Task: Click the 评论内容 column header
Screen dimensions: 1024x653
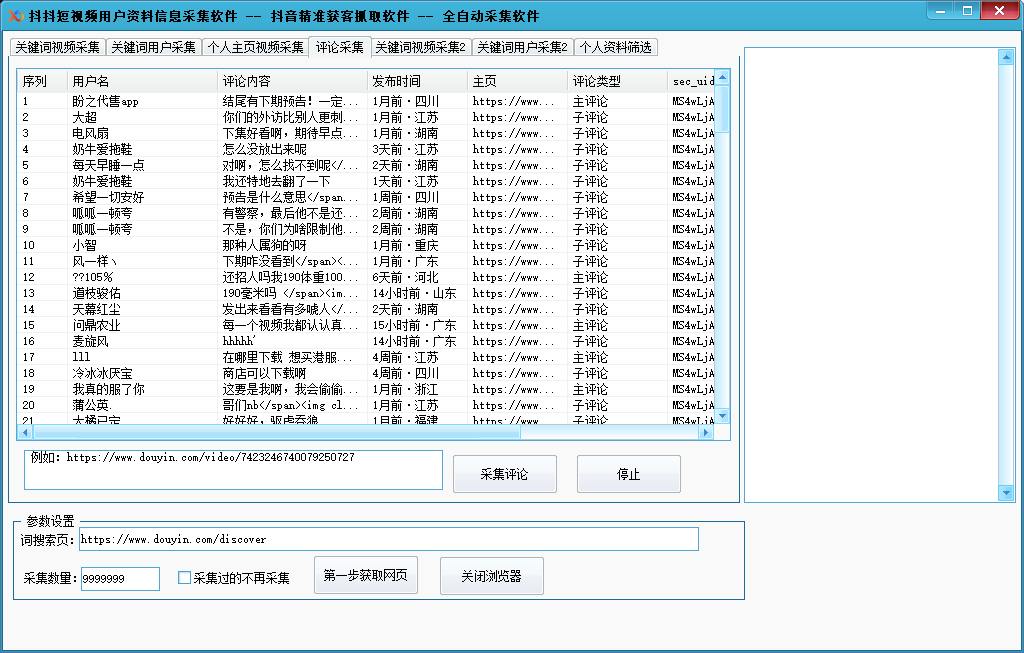Action: (x=292, y=81)
